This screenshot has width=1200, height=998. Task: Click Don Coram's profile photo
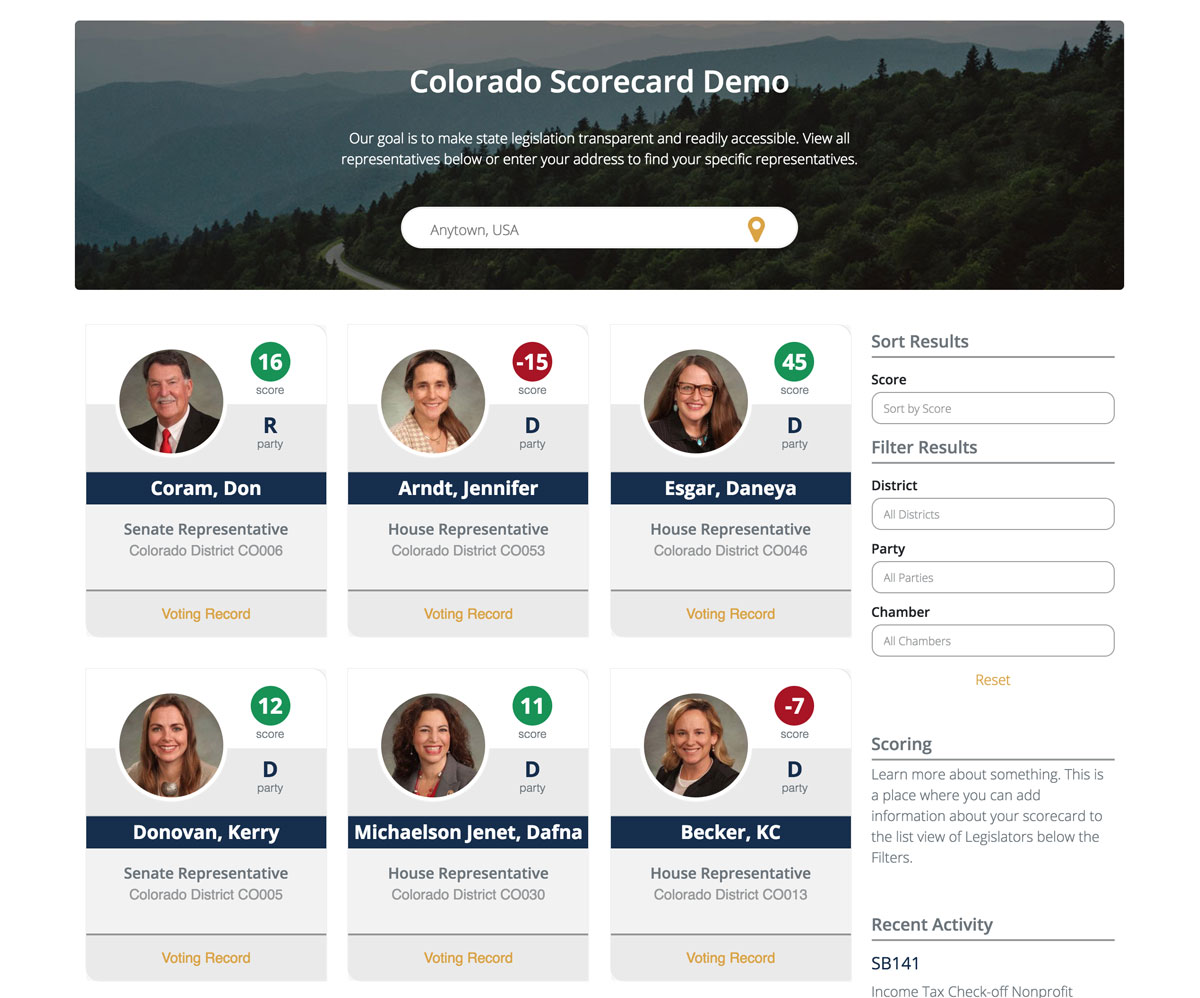tap(170, 401)
